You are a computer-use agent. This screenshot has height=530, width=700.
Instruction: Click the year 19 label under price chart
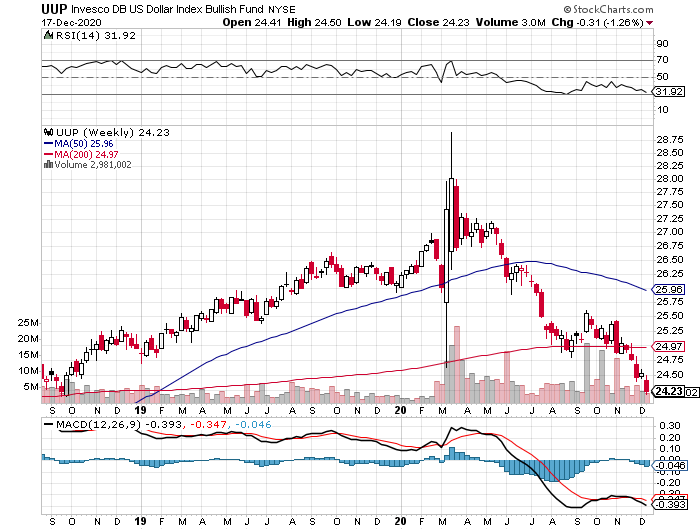click(141, 410)
